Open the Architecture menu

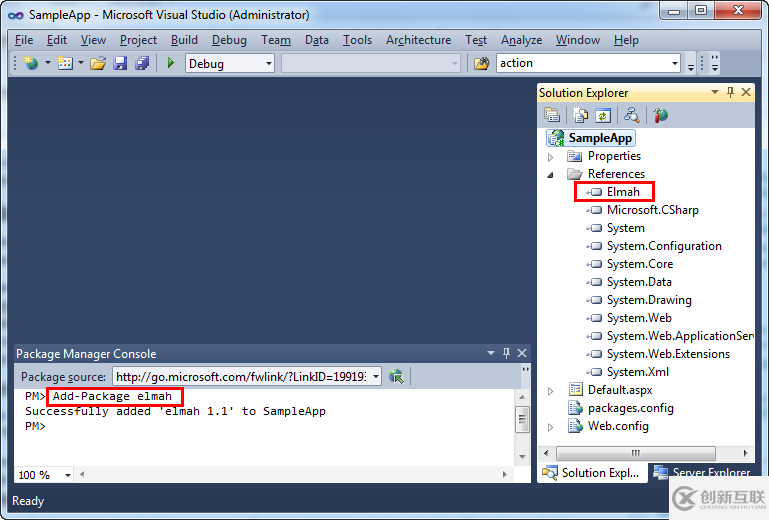pos(418,40)
